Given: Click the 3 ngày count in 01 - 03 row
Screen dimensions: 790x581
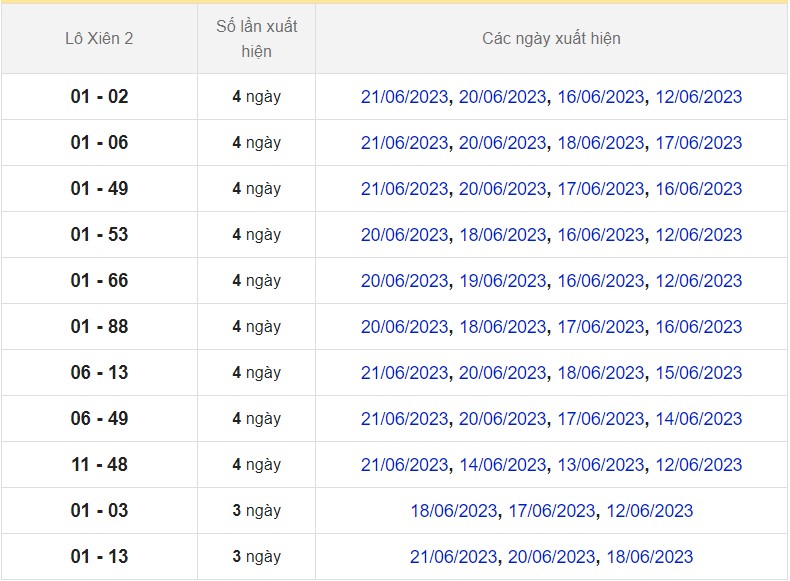Looking at the screenshot, I should click(256, 511).
